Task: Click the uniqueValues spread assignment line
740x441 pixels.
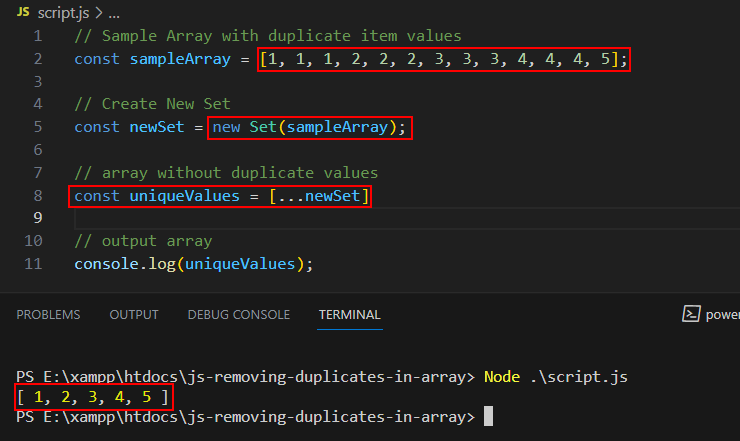Action: tap(220, 196)
